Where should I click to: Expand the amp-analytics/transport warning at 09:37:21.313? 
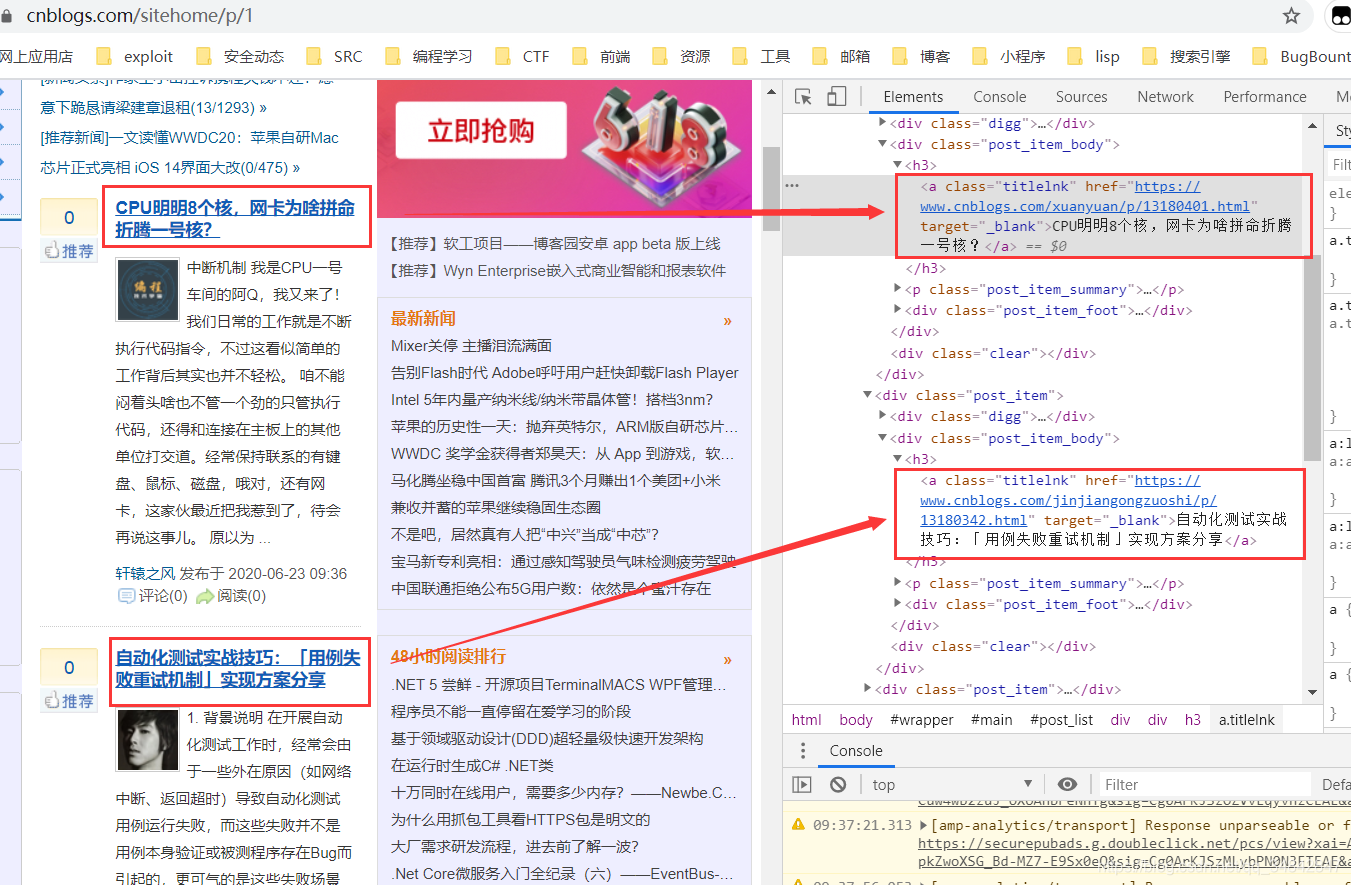[x=924, y=825]
